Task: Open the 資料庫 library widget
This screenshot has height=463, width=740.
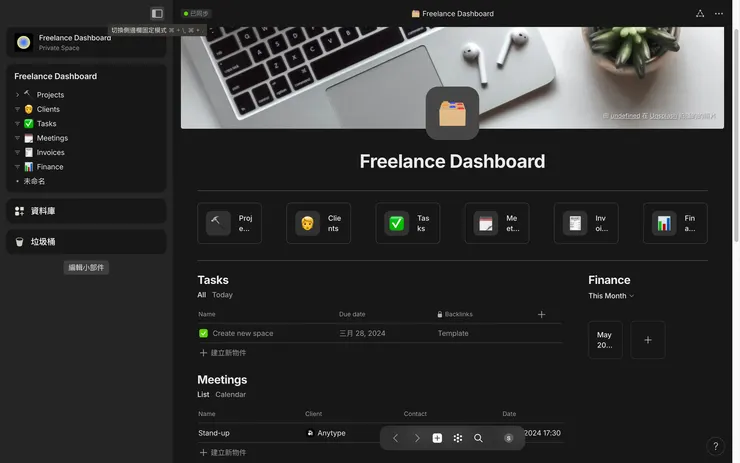Action: coord(86,211)
